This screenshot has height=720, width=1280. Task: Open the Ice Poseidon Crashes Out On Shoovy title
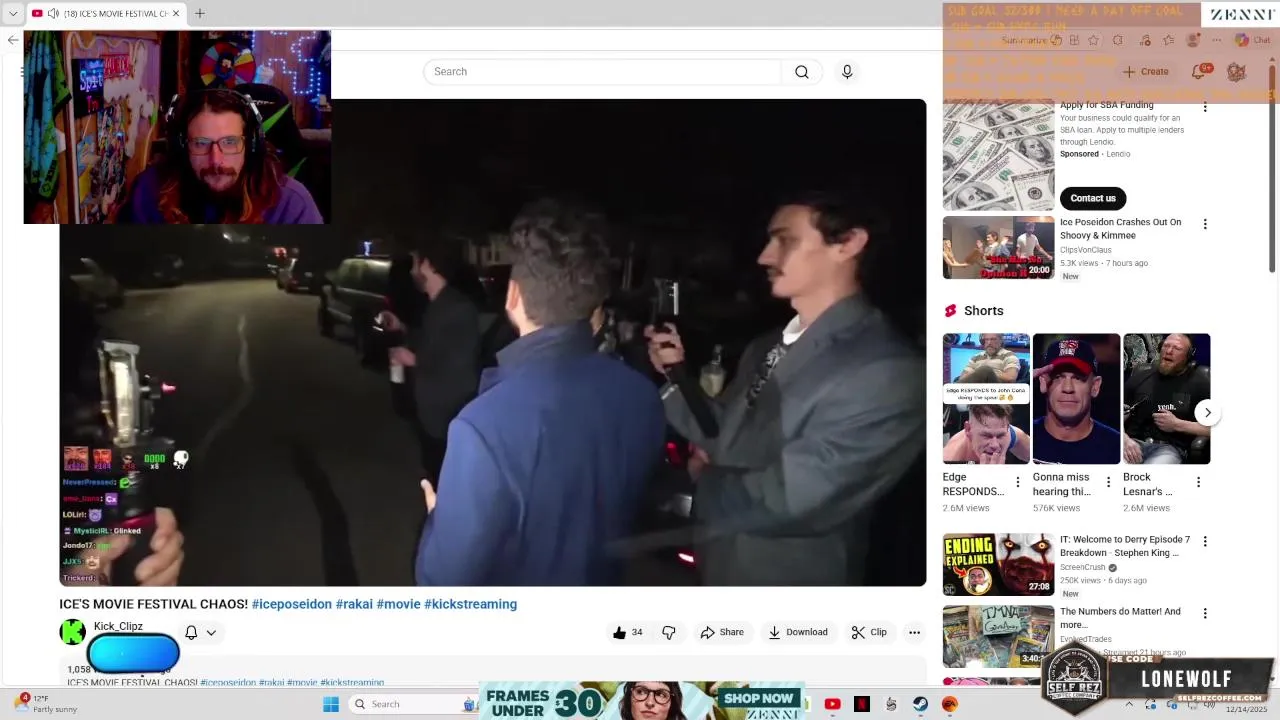pos(1120,229)
